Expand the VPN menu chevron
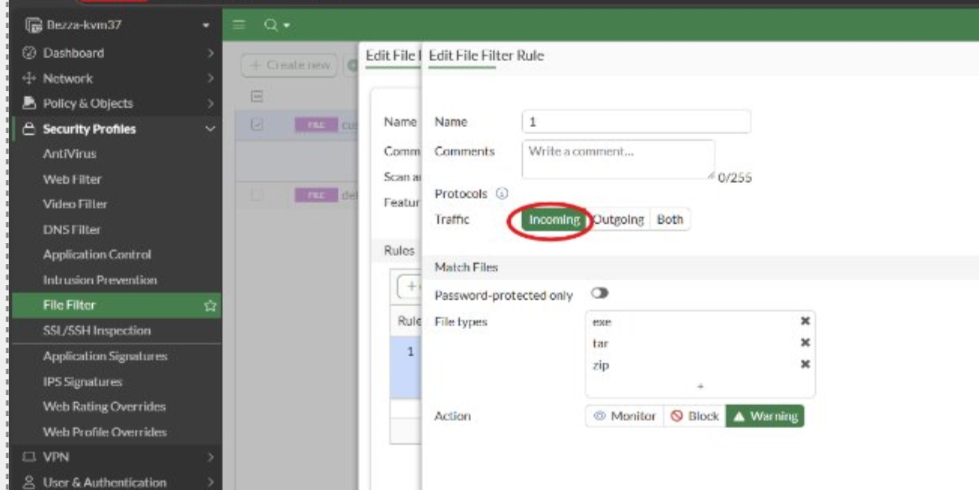Image resolution: width=979 pixels, height=490 pixels. (x=210, y=458)
